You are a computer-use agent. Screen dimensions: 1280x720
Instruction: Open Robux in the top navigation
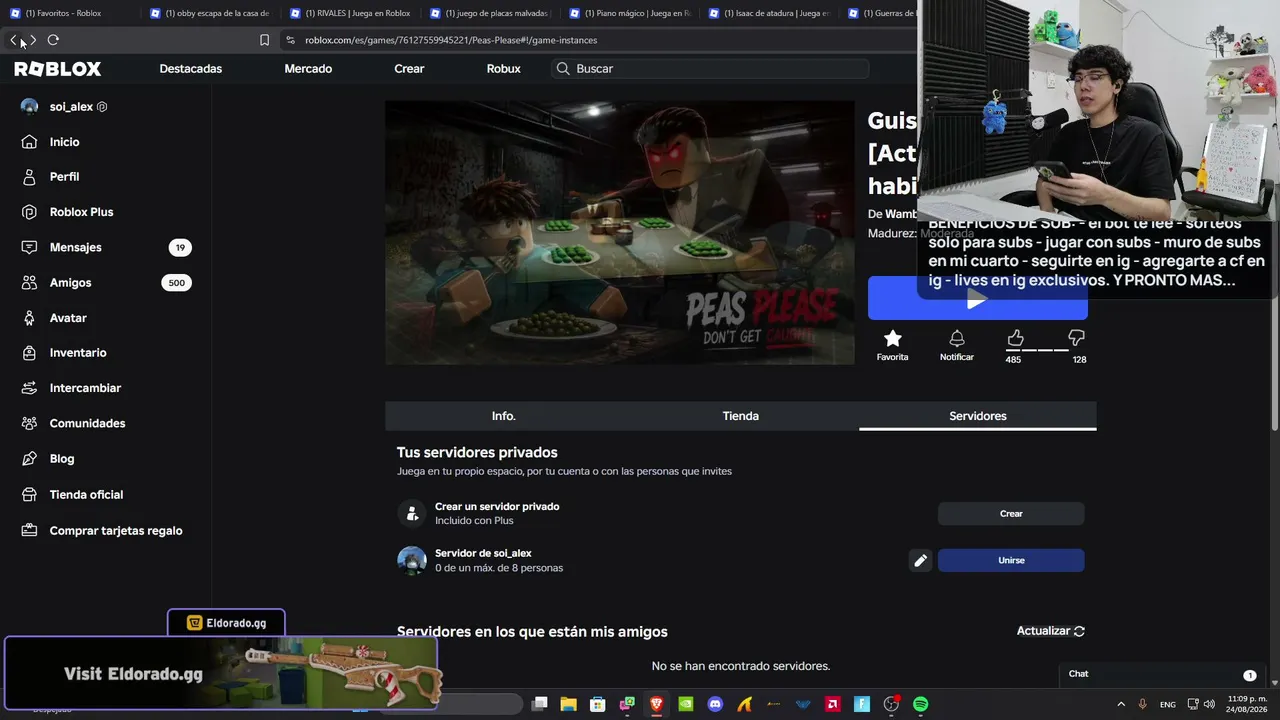click(x=503, y=69)
